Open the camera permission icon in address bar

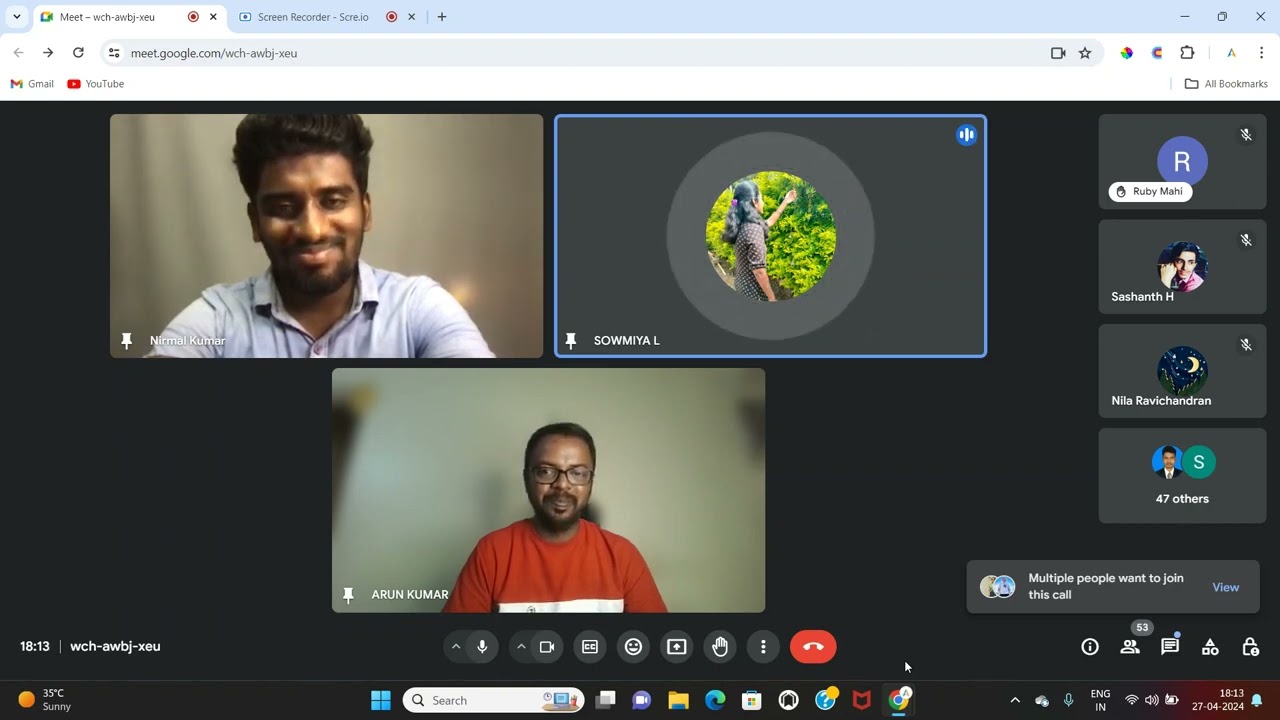coord(1058,53)
